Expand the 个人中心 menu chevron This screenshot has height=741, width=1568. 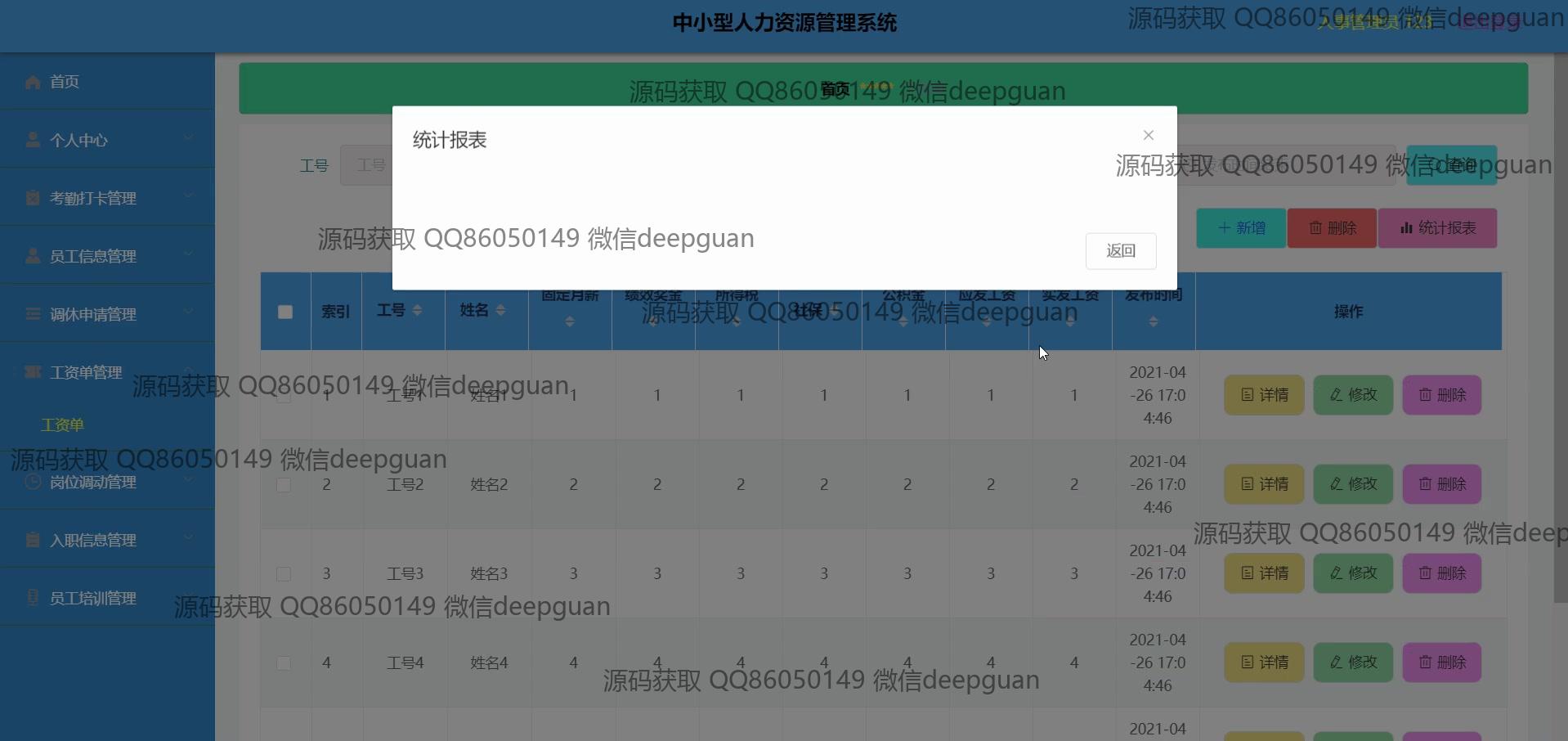tap(189, 138)
